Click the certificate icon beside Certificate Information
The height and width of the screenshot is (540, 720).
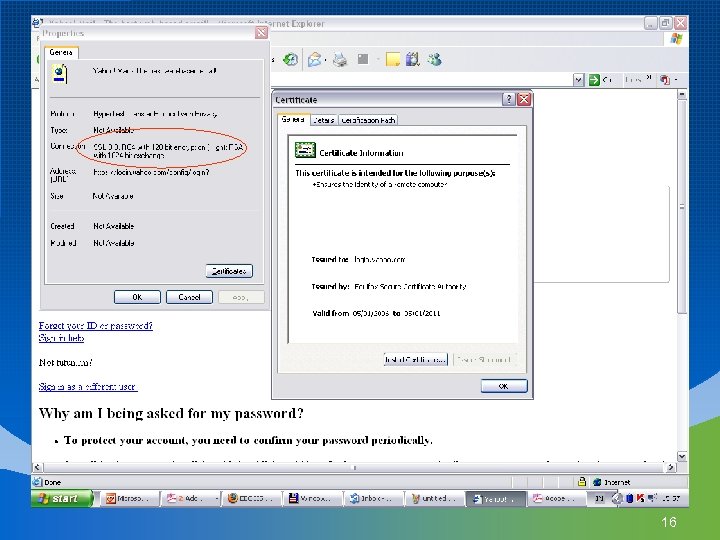point(305,150)
